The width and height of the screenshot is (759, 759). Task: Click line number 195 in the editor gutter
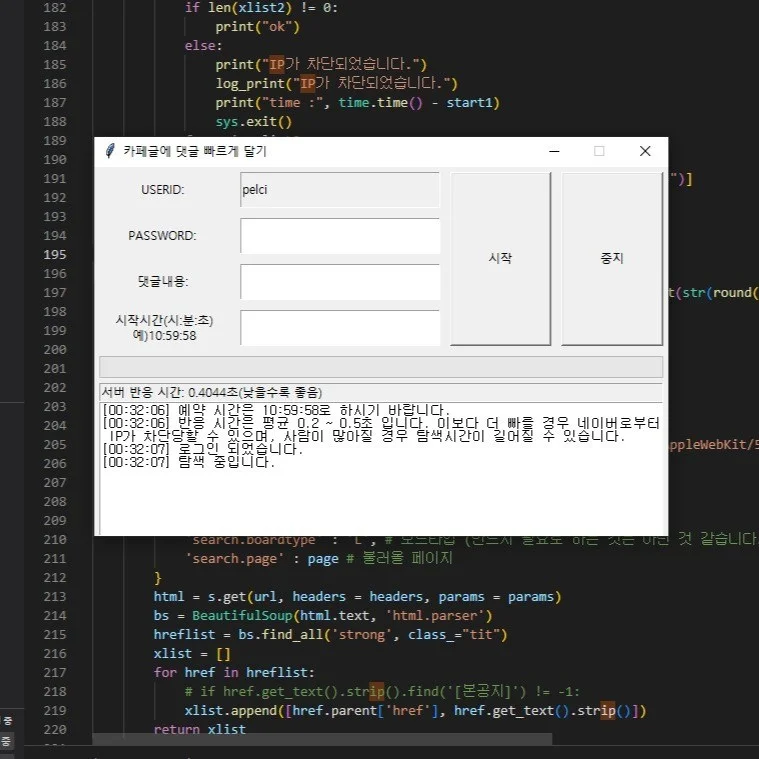pos(55,255)
